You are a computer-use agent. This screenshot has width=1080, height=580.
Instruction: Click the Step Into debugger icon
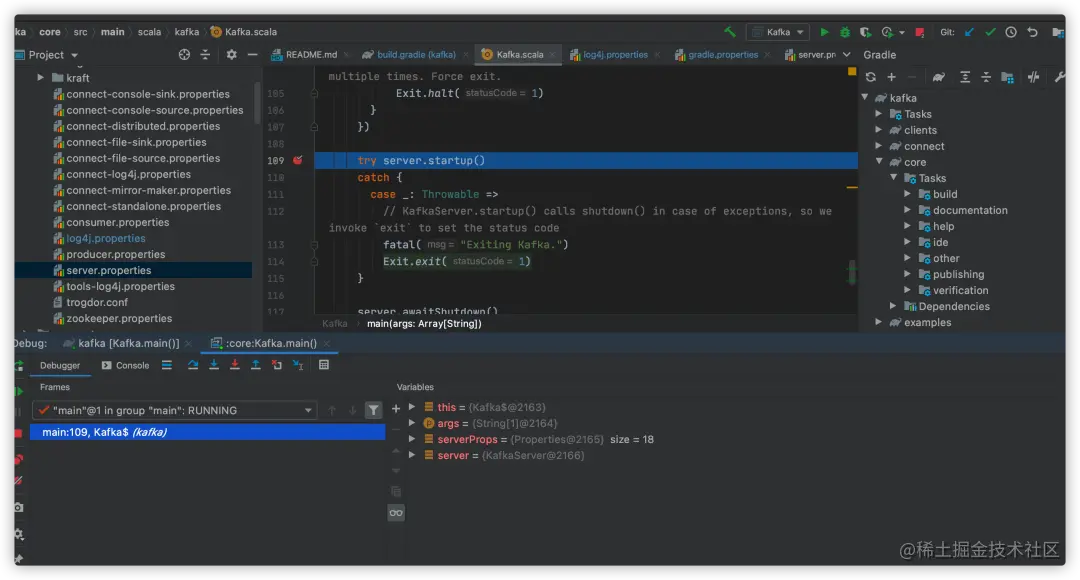coord(214,365)
